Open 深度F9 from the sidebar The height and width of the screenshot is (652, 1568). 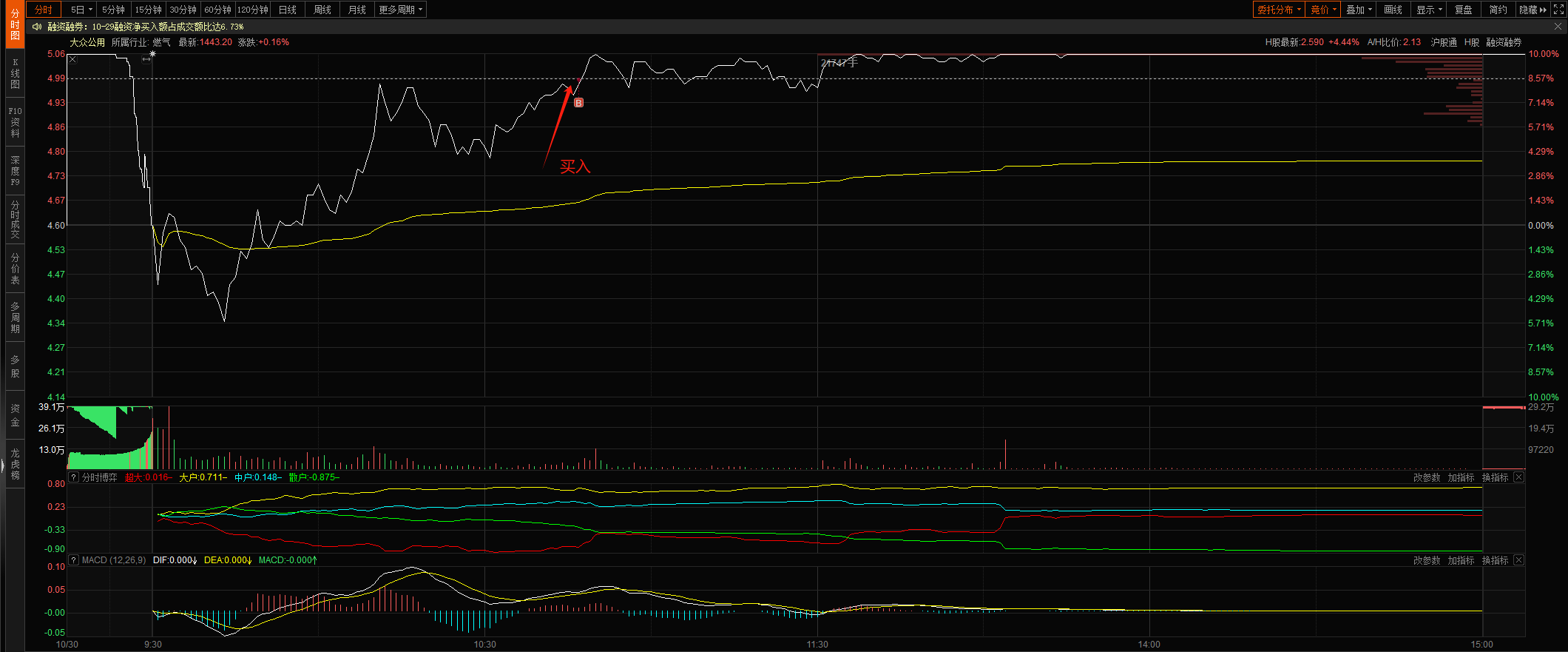[x=15, y=171]
